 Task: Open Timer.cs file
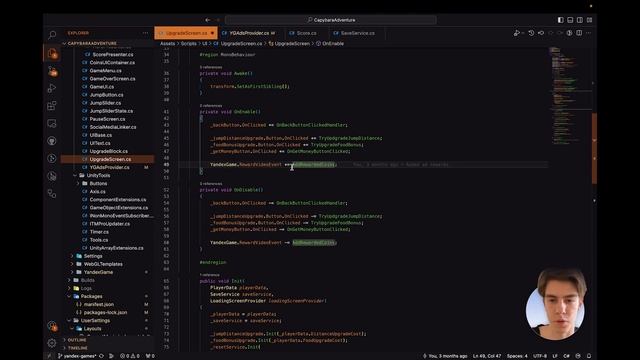click(x=99, y=232)
